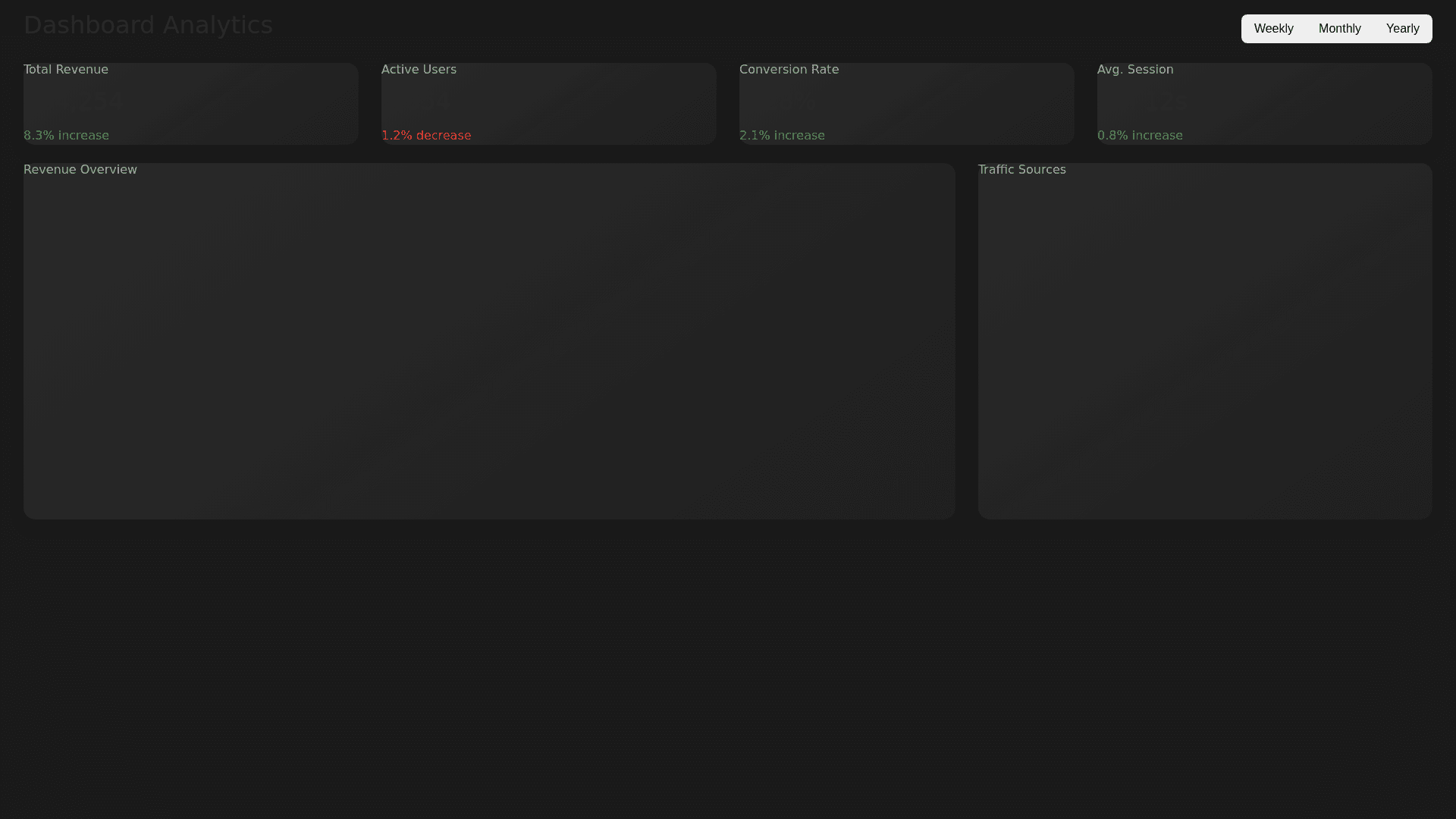
Task: Click the Active Users label
Action: click(419, 70)
